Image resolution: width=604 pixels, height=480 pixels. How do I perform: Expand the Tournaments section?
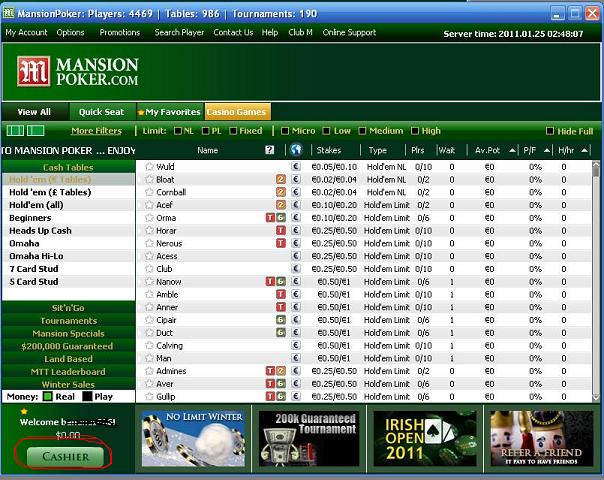pyautogui.click(x=68, y=321)
